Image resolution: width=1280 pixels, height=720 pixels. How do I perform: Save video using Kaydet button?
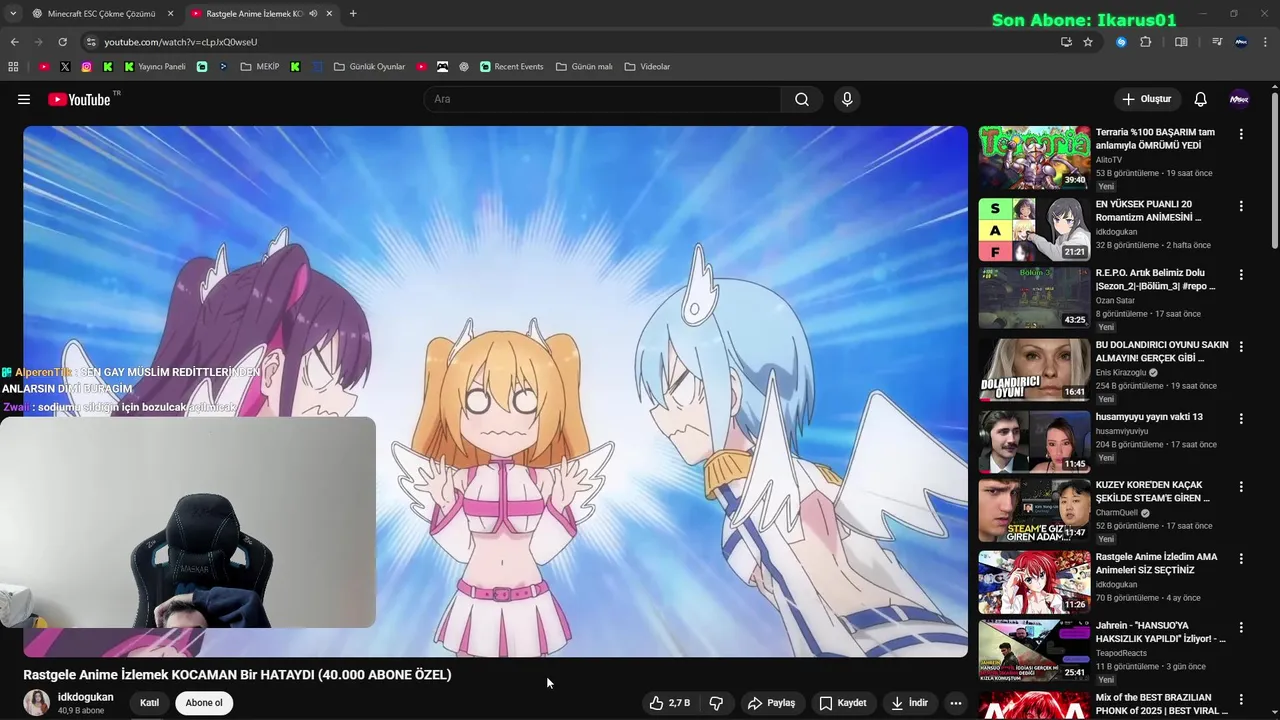tap(843, 703)
